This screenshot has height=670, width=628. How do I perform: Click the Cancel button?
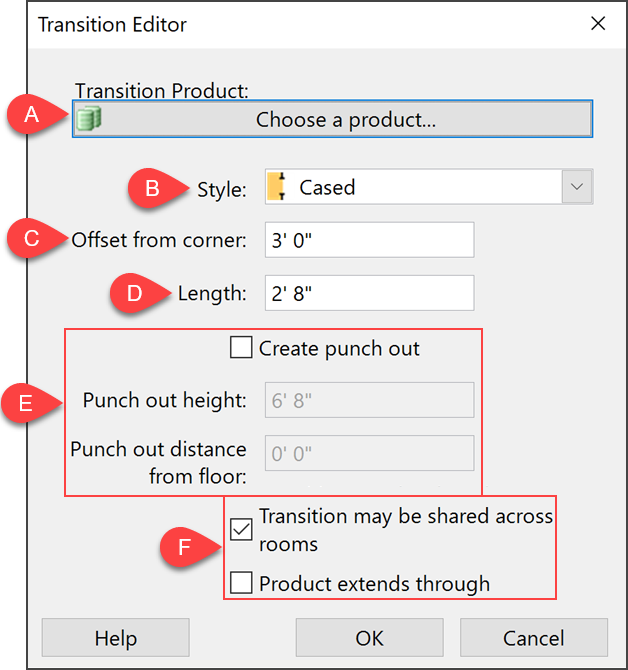pyautogui.click(x=534, y=638)
